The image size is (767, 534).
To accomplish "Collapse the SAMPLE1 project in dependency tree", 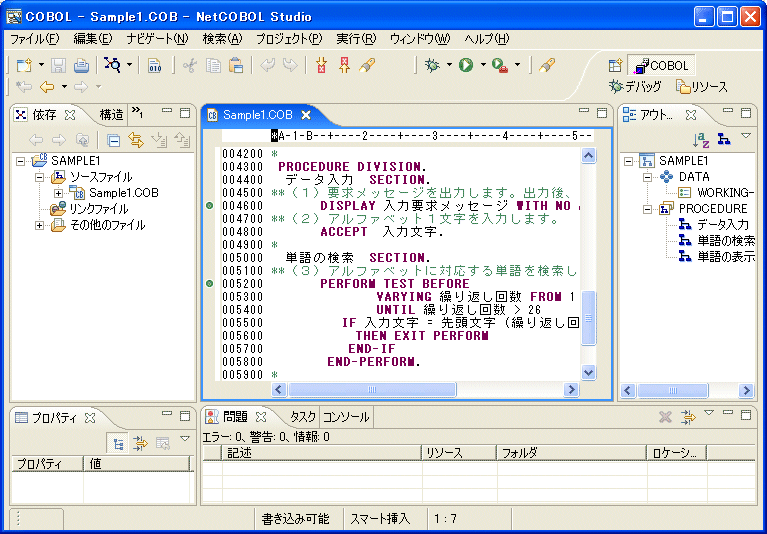I will (20, 161).
